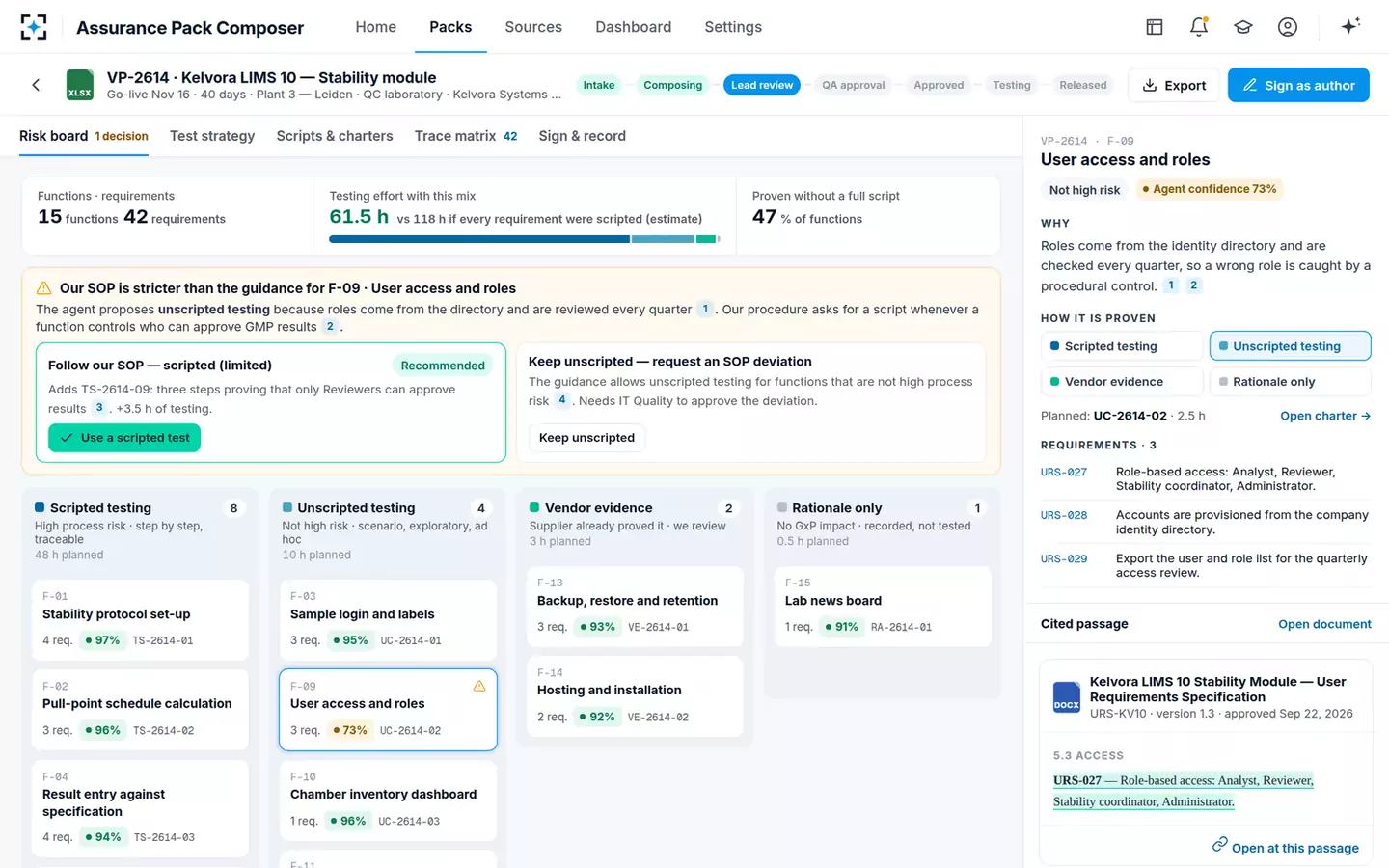Switch to the Sources nav tab
The height and width of the screenshot is (868, 1389).
coord(533,27)
